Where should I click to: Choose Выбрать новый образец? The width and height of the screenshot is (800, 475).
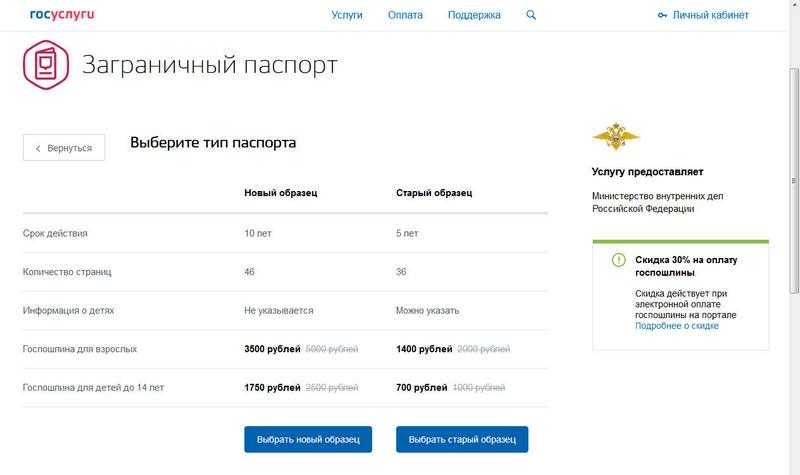(308, 440)
